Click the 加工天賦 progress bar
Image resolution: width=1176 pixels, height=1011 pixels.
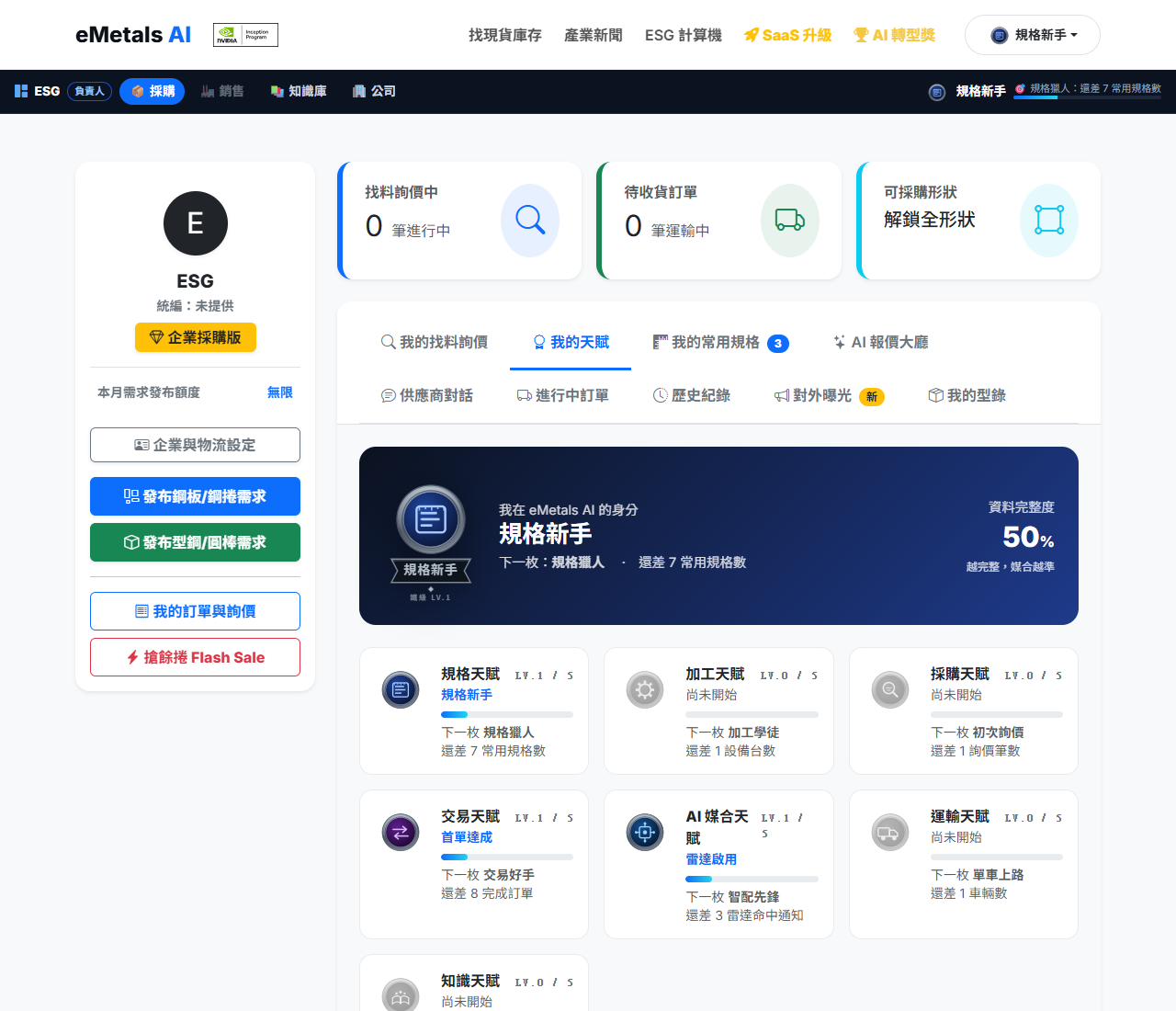click(752, 714)
